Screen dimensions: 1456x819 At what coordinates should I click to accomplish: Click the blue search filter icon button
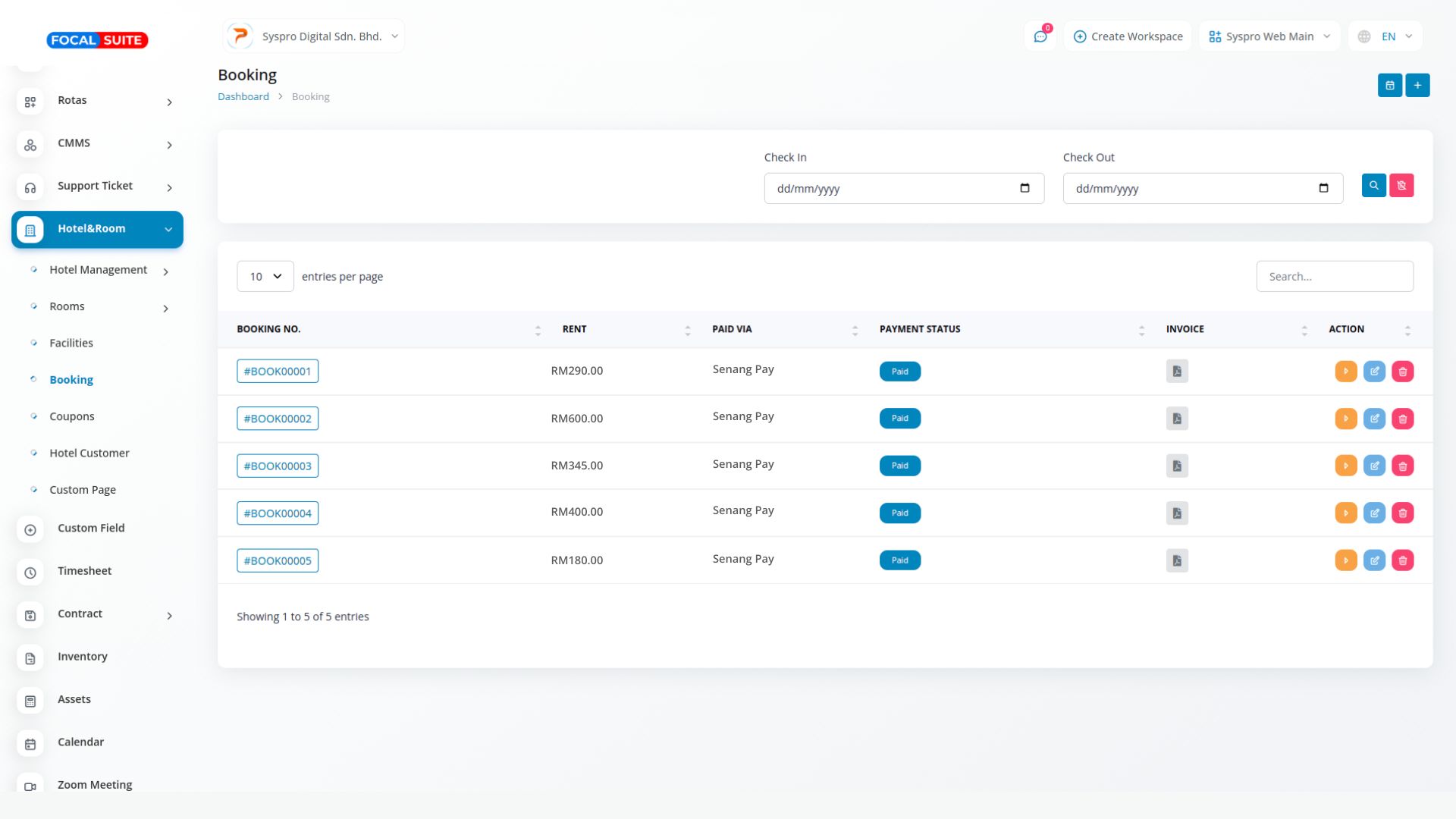[x=1373, y=186]
